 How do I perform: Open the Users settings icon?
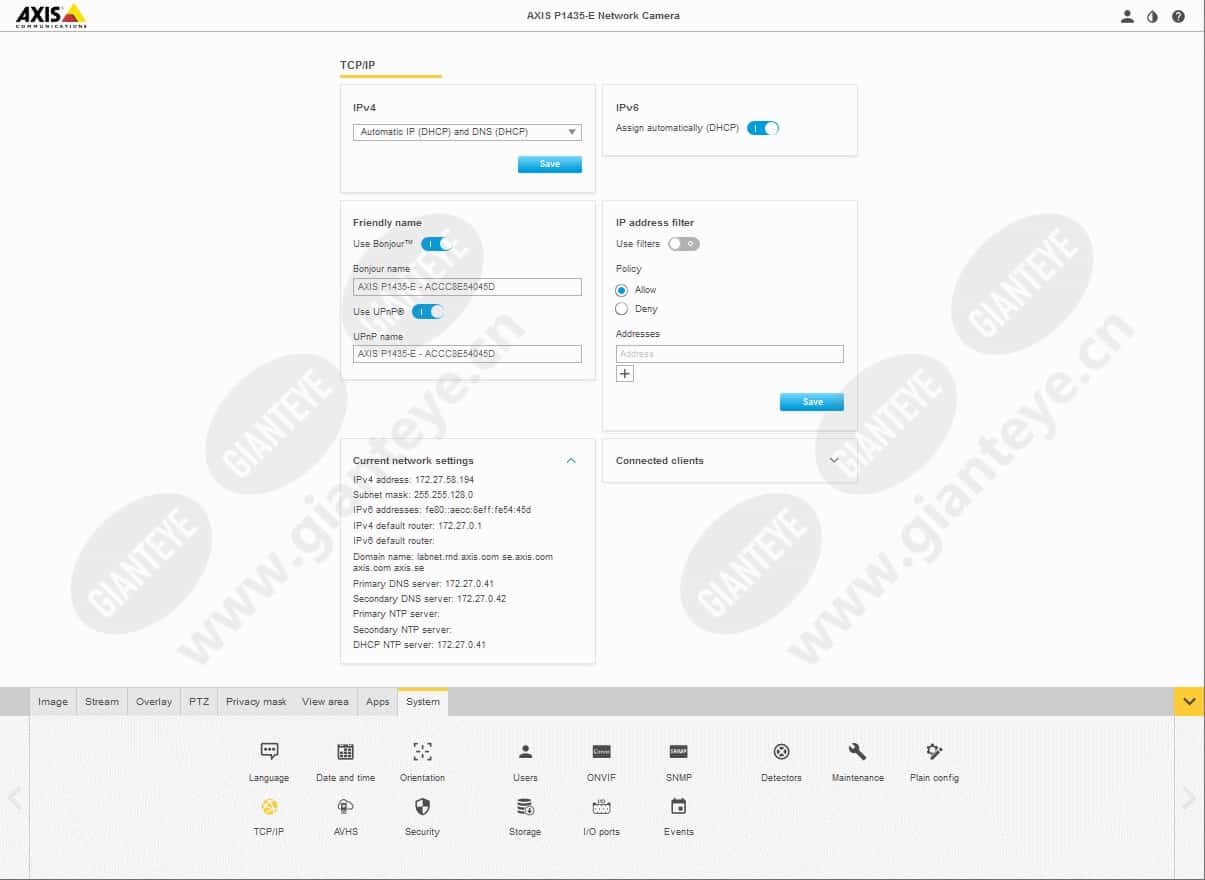click(x=525, y=752)
